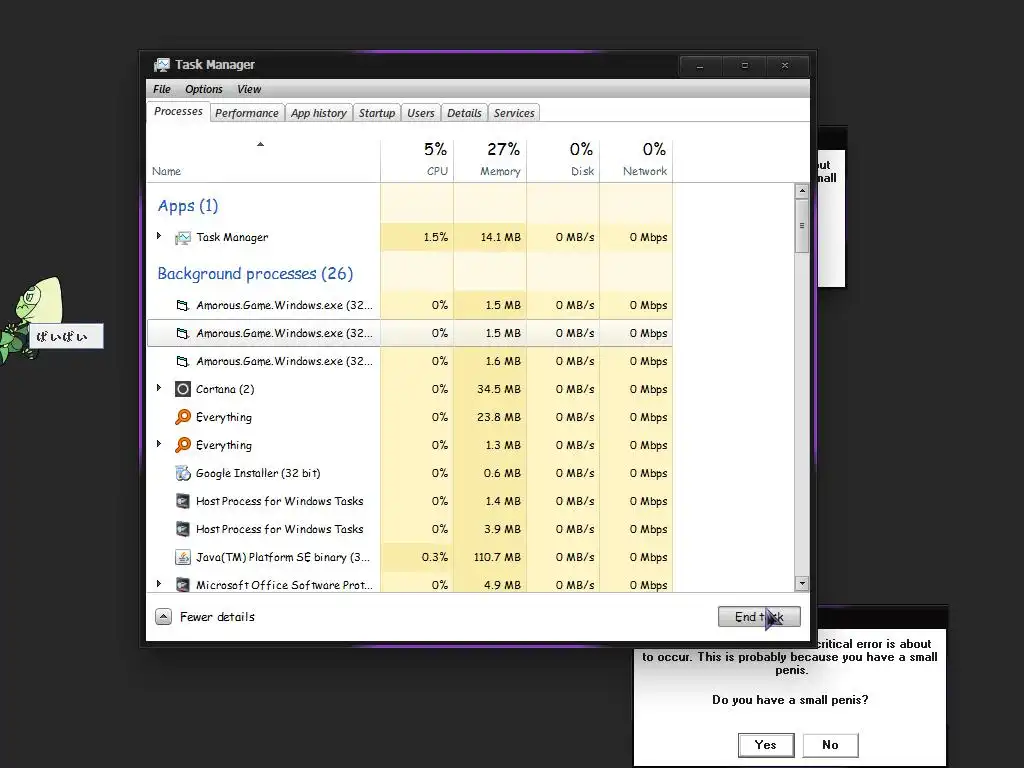Viewport: 1024px width, 768px height.
Task: Expand the Microsoft Office Software Protection entry
Action: click(159, 584)
